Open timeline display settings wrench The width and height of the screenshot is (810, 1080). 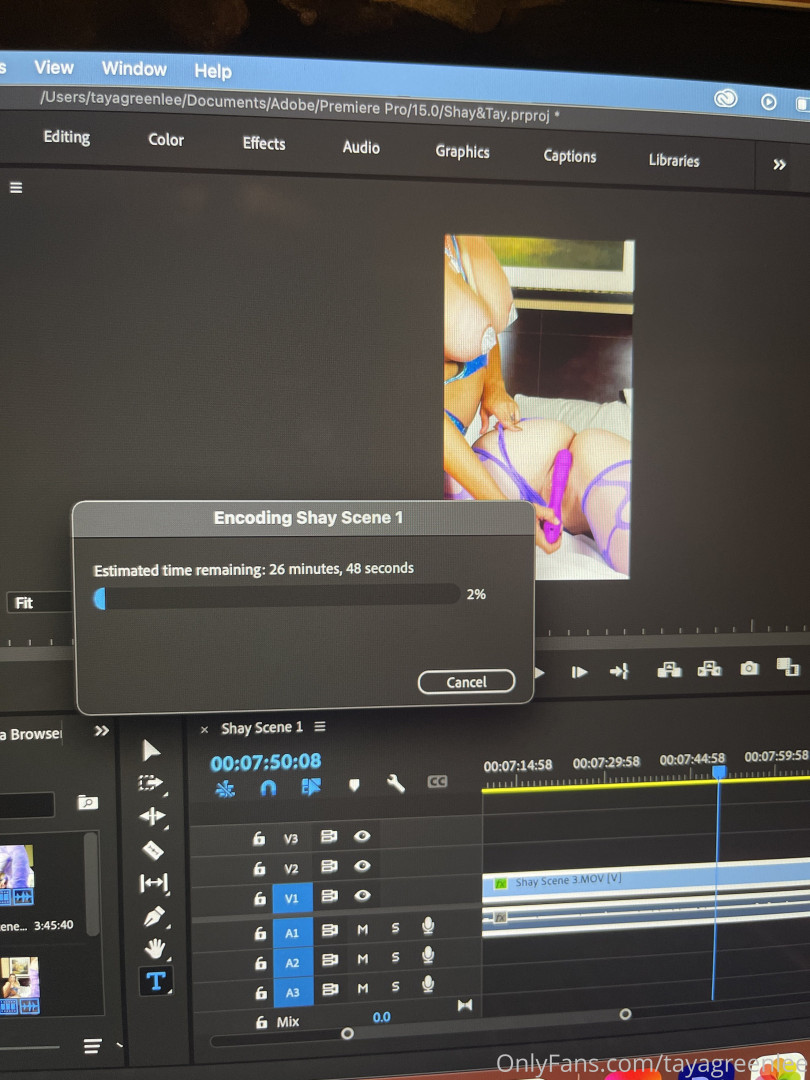coord(395,784)
